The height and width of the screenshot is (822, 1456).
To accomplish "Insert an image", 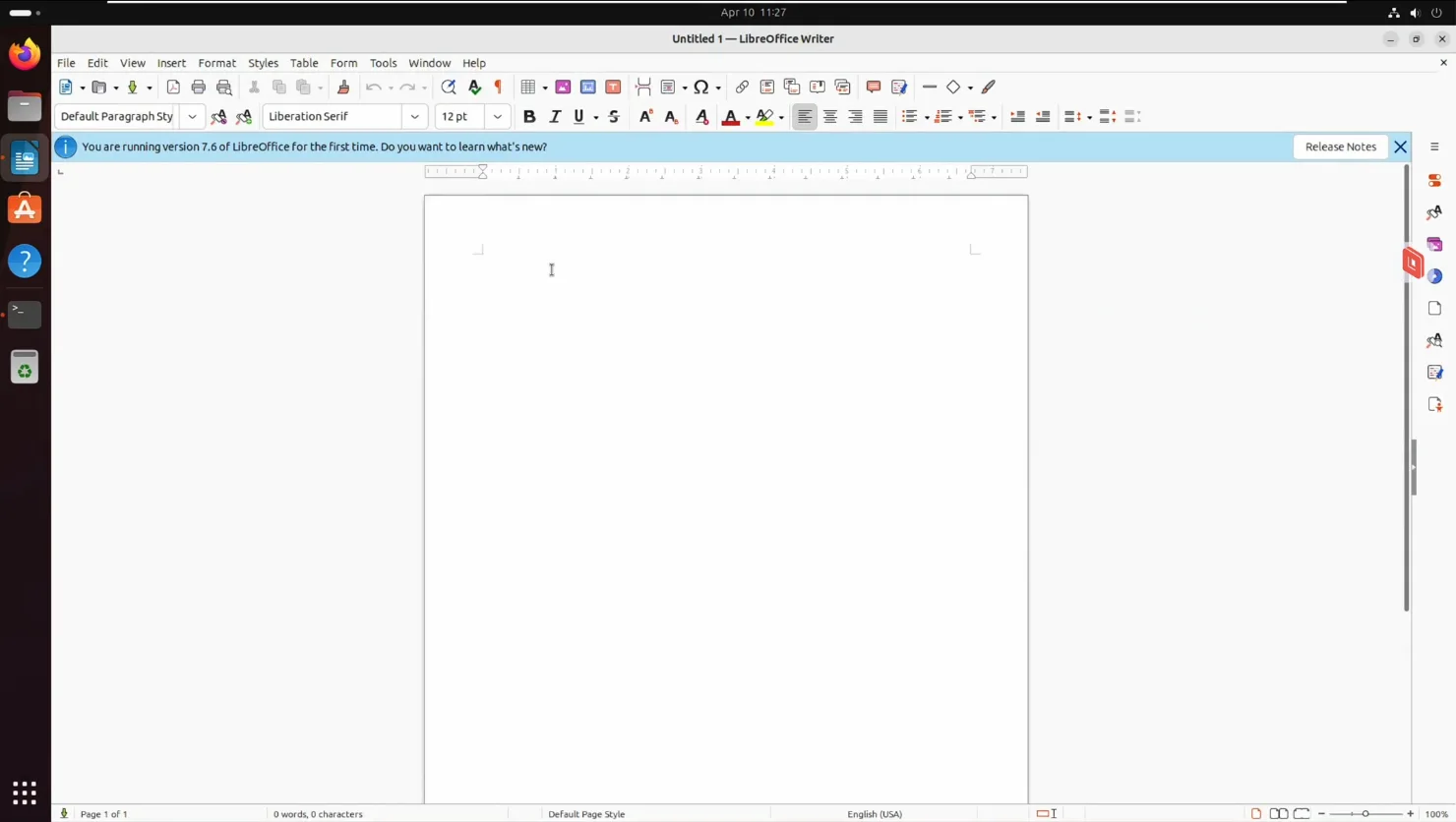I will (x=563, y=88).
